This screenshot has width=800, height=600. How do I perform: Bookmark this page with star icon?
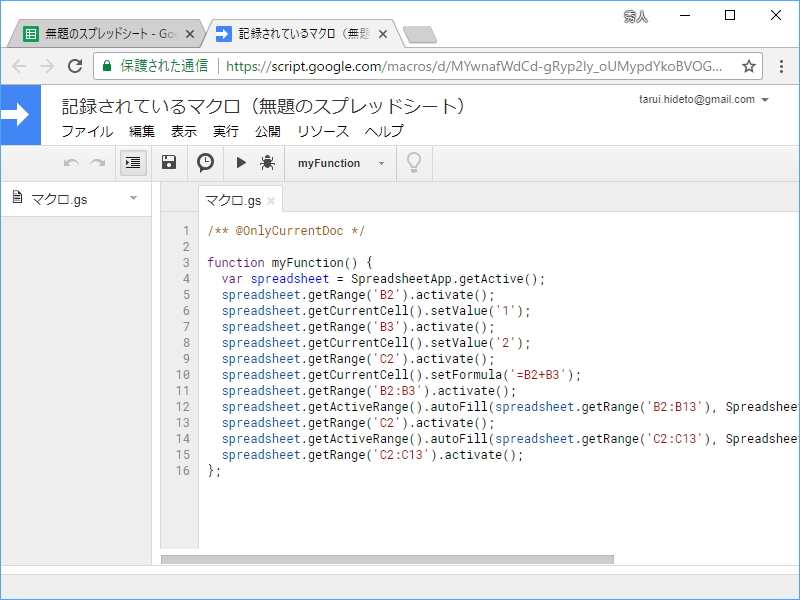tap(748, 66)
